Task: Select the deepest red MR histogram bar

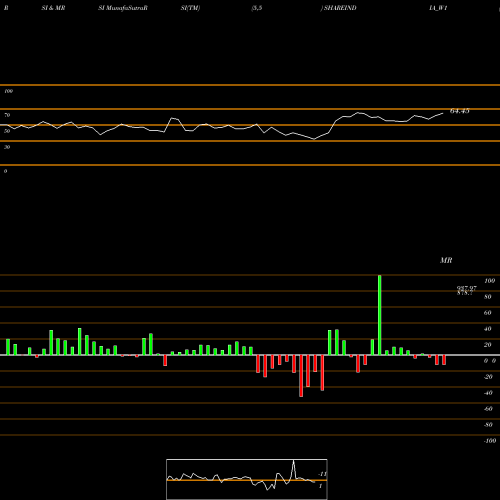Action: click(x=301, y=376)
